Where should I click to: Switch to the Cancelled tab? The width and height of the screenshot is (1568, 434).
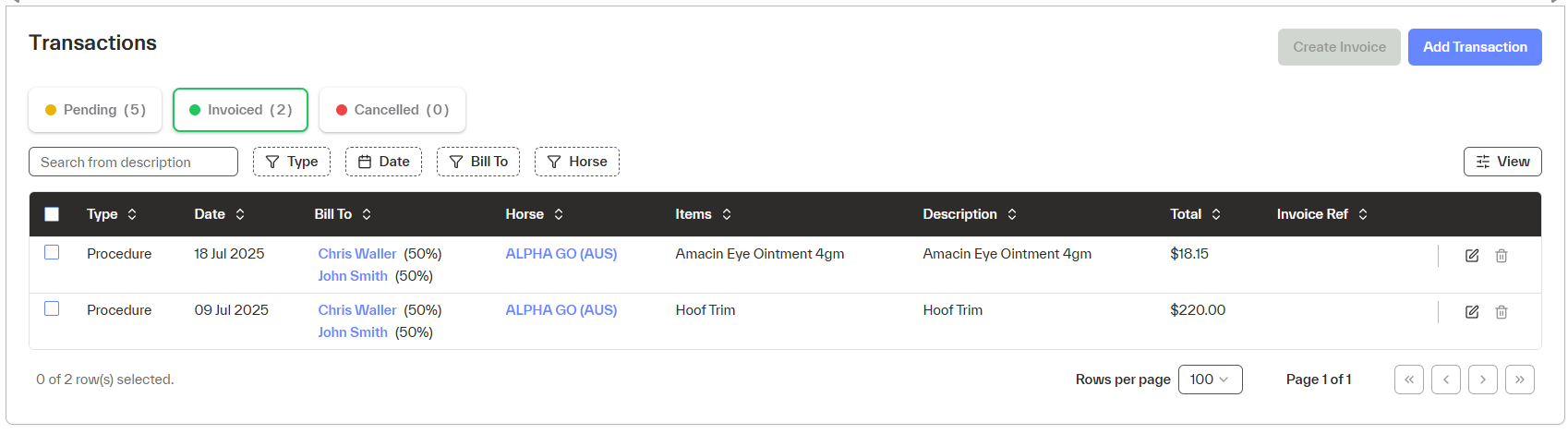(392, 110)
